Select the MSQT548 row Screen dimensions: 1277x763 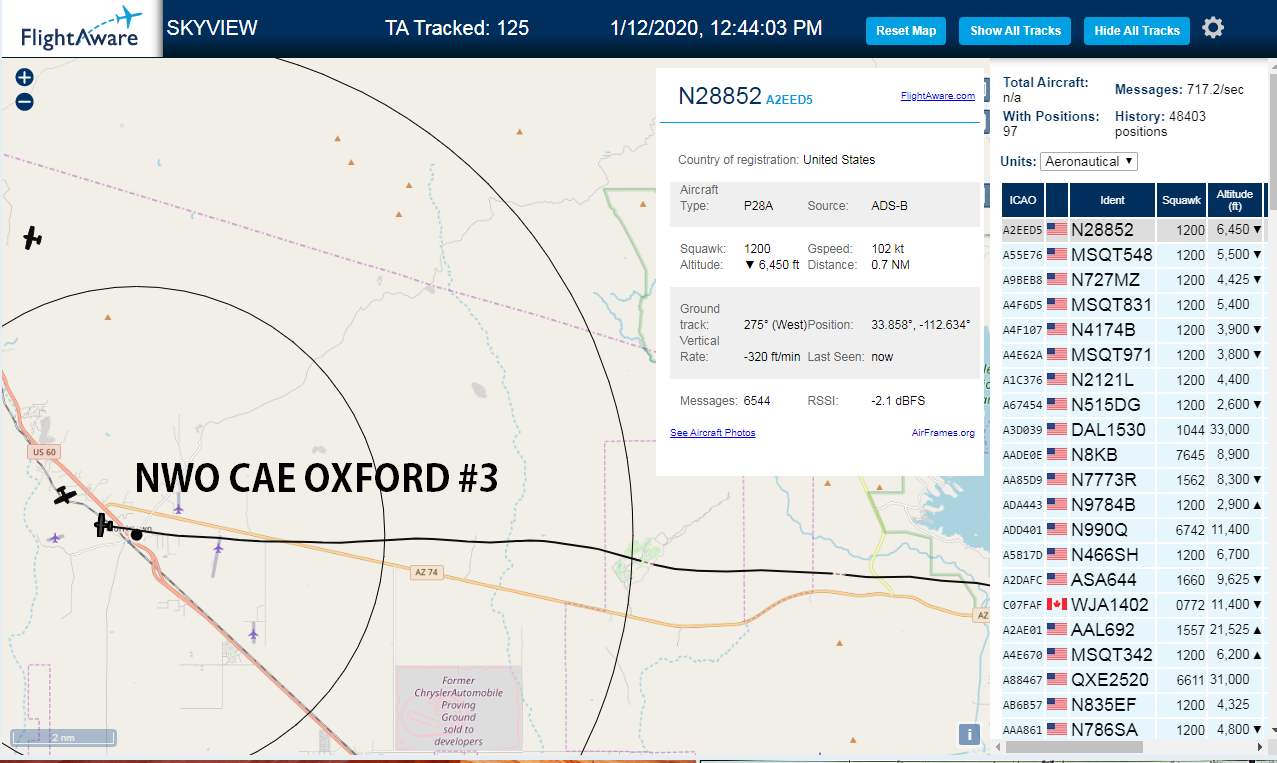coord(1133,254)
